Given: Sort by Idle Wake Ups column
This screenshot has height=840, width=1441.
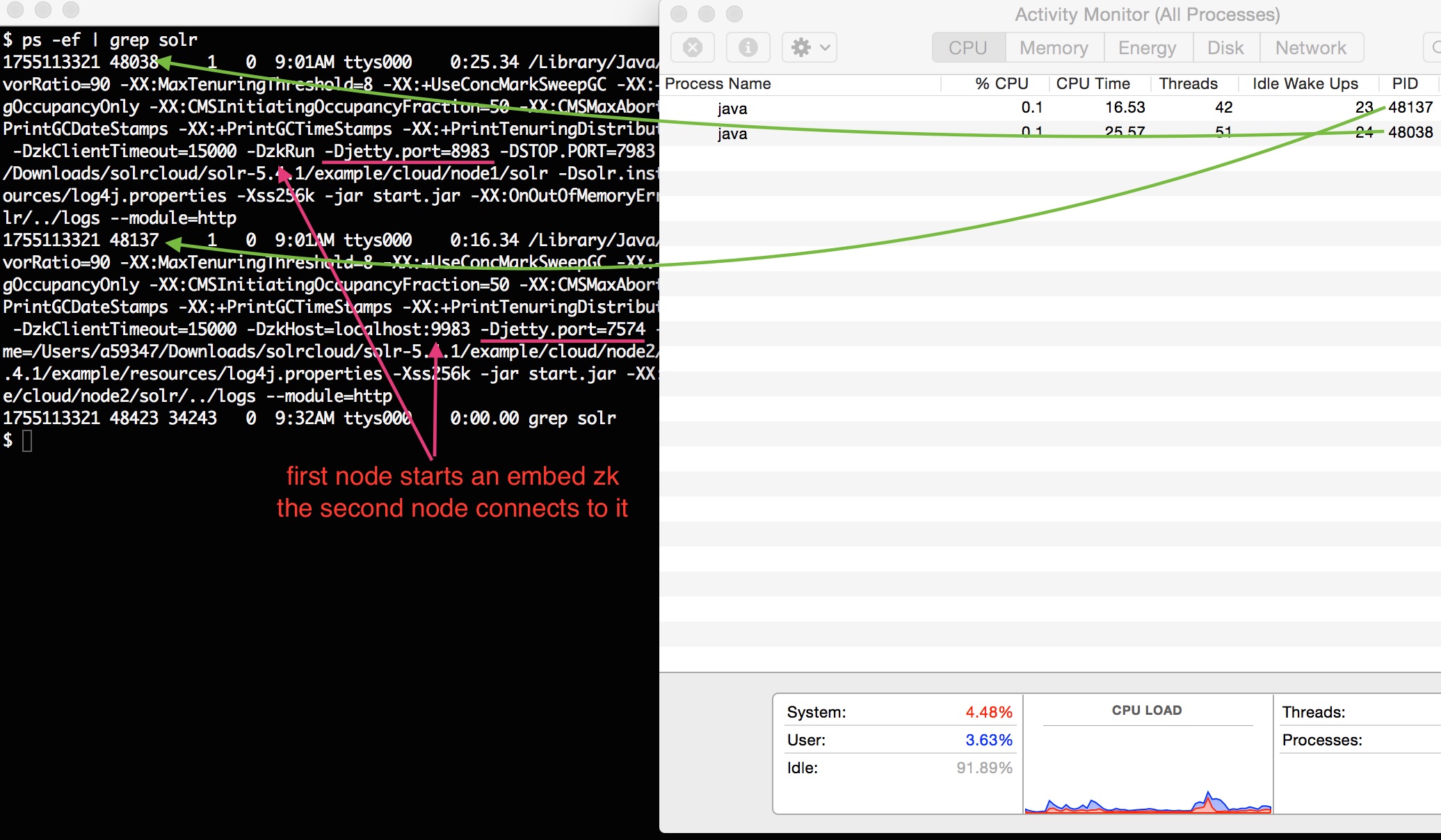Looking at the screenshot, I should tap(1305, 83).
